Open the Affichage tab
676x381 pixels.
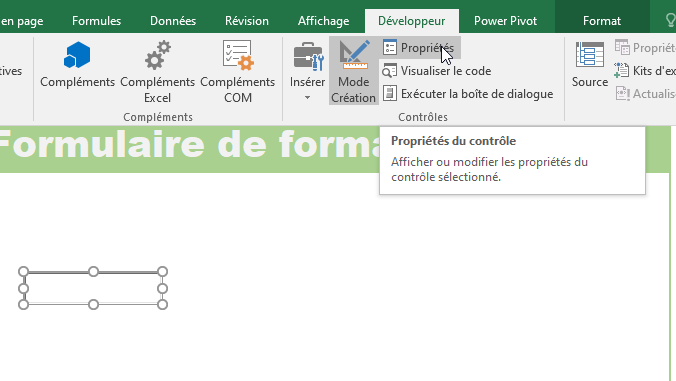tap(323, 21)
